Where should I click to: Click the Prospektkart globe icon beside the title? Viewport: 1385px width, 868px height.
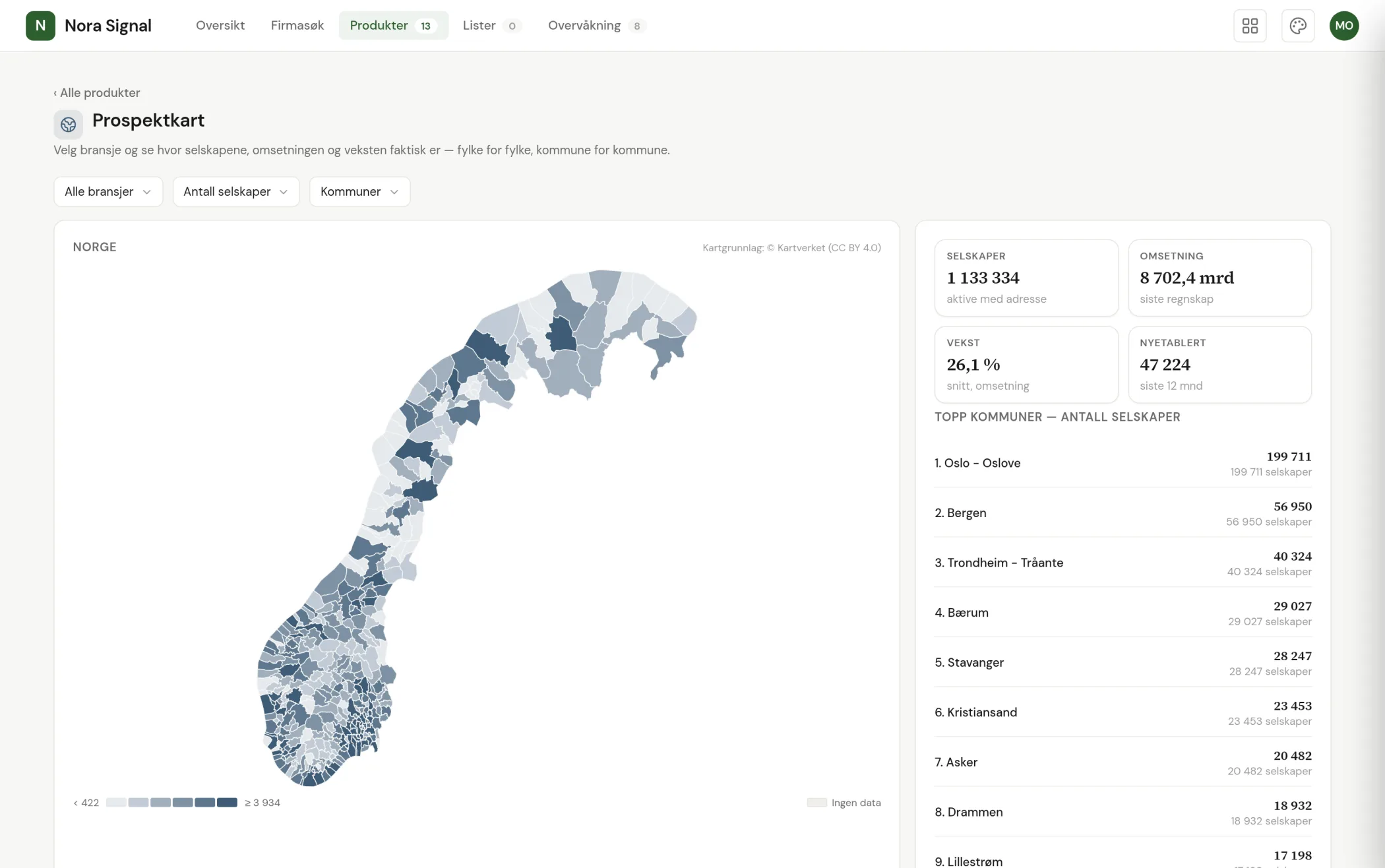click(x=68, y=124)
